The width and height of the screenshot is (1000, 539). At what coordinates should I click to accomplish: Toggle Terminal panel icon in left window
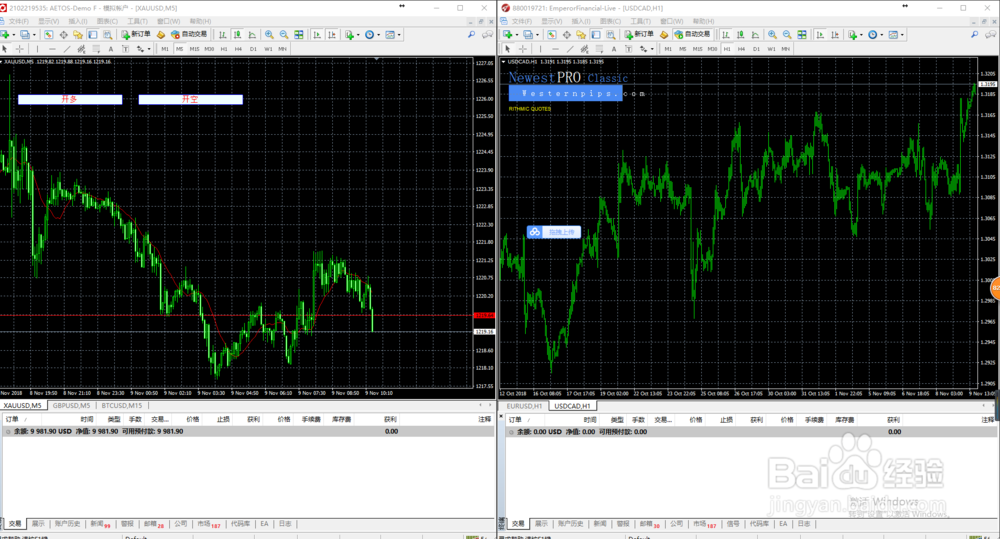[x=93, y=34]
